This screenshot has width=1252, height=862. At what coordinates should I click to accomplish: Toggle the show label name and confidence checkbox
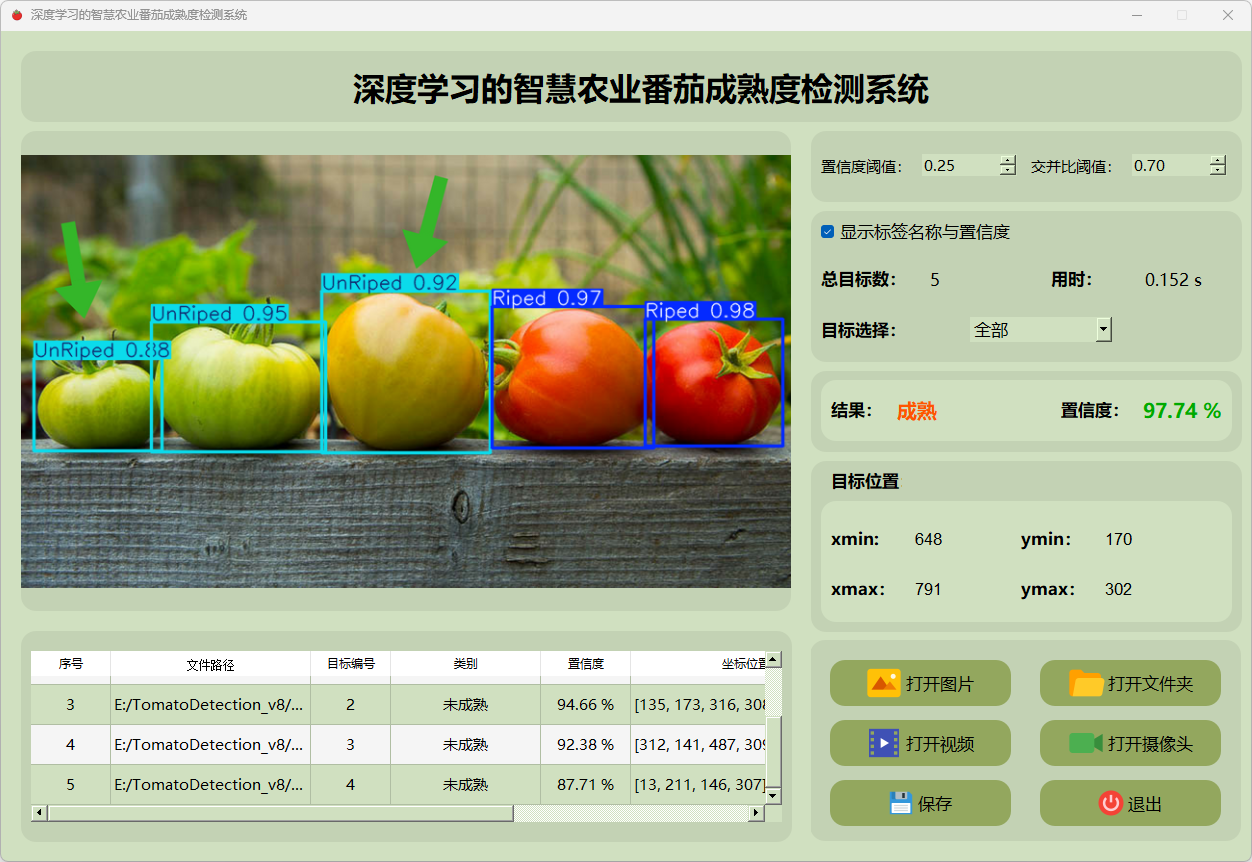coord(827,232)
